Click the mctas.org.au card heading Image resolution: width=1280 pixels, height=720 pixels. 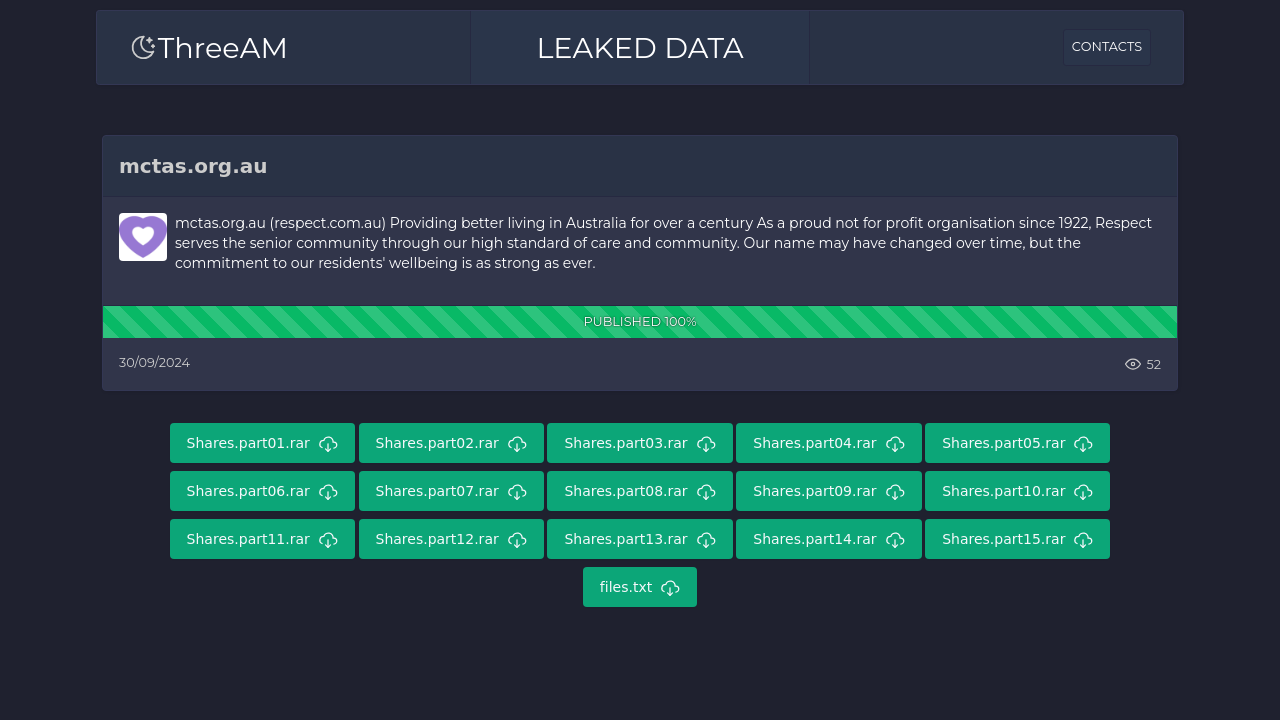[193, 166]
